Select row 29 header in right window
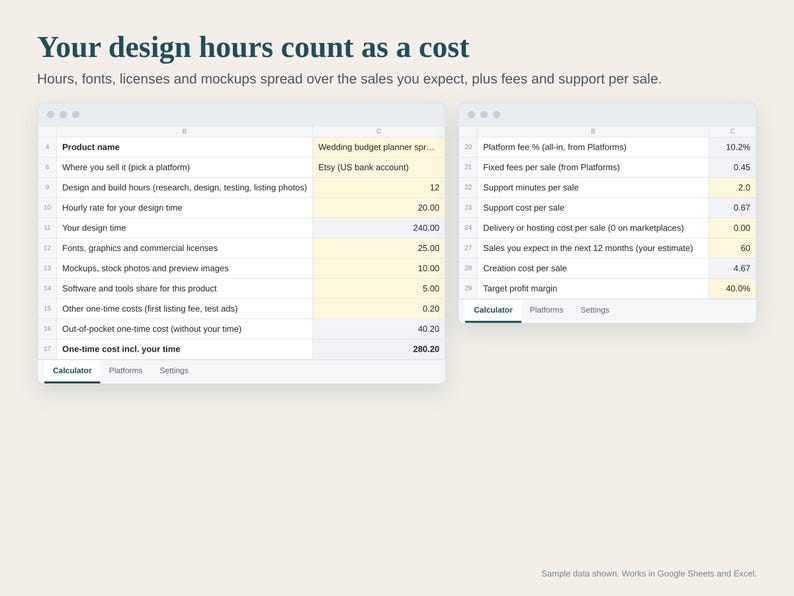Image resolution: width=794 pixels, height=596 pixels. click(x=468, y=289)
